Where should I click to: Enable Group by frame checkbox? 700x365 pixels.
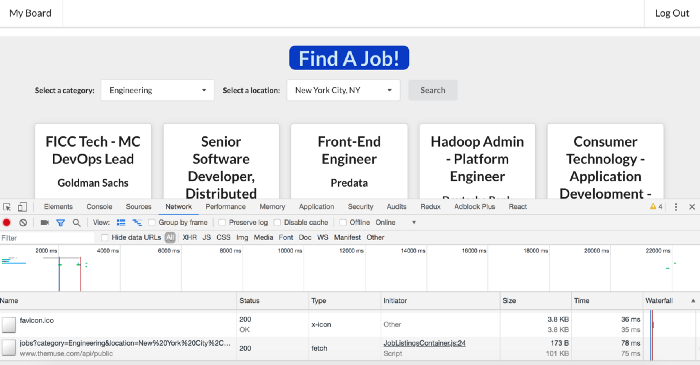(152, 222)
